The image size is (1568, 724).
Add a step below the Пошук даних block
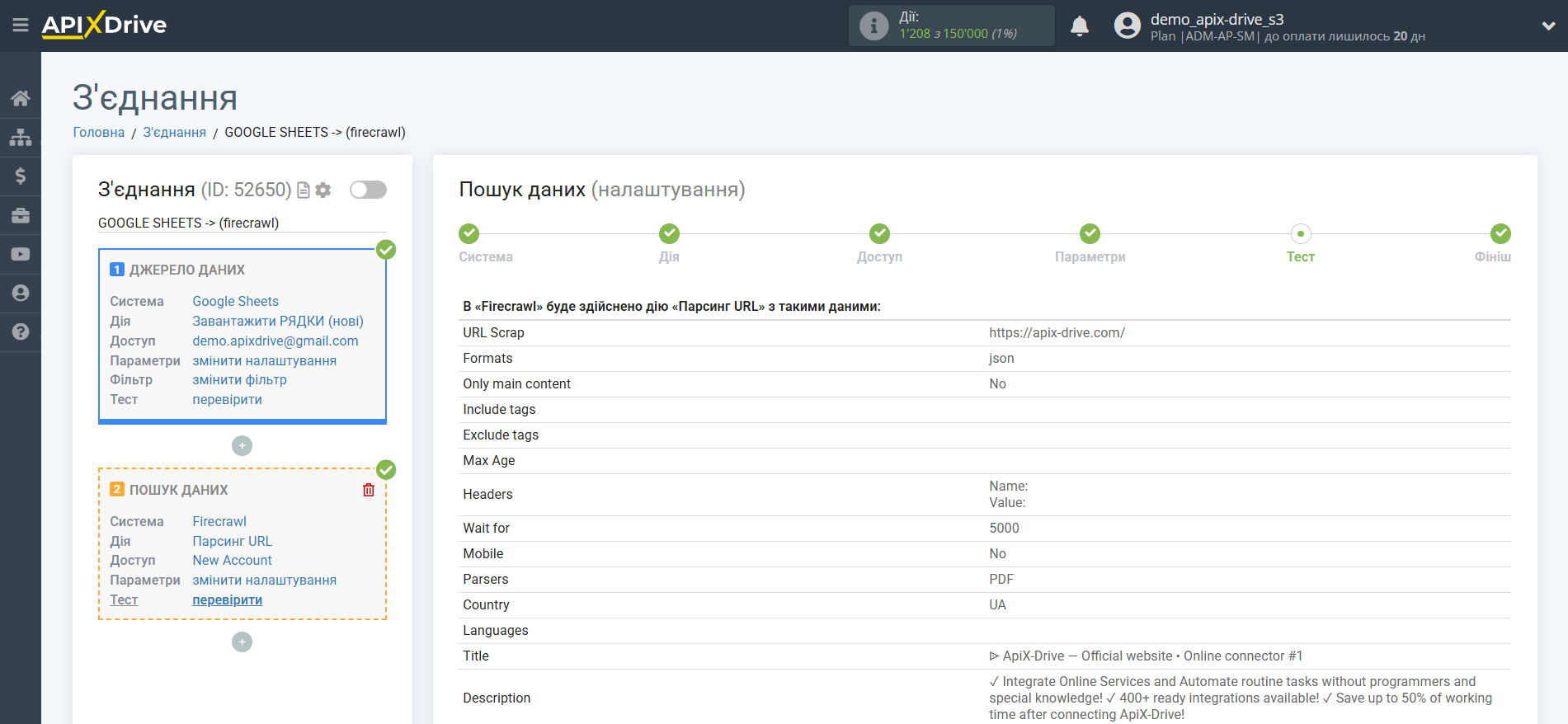[242, 642]
